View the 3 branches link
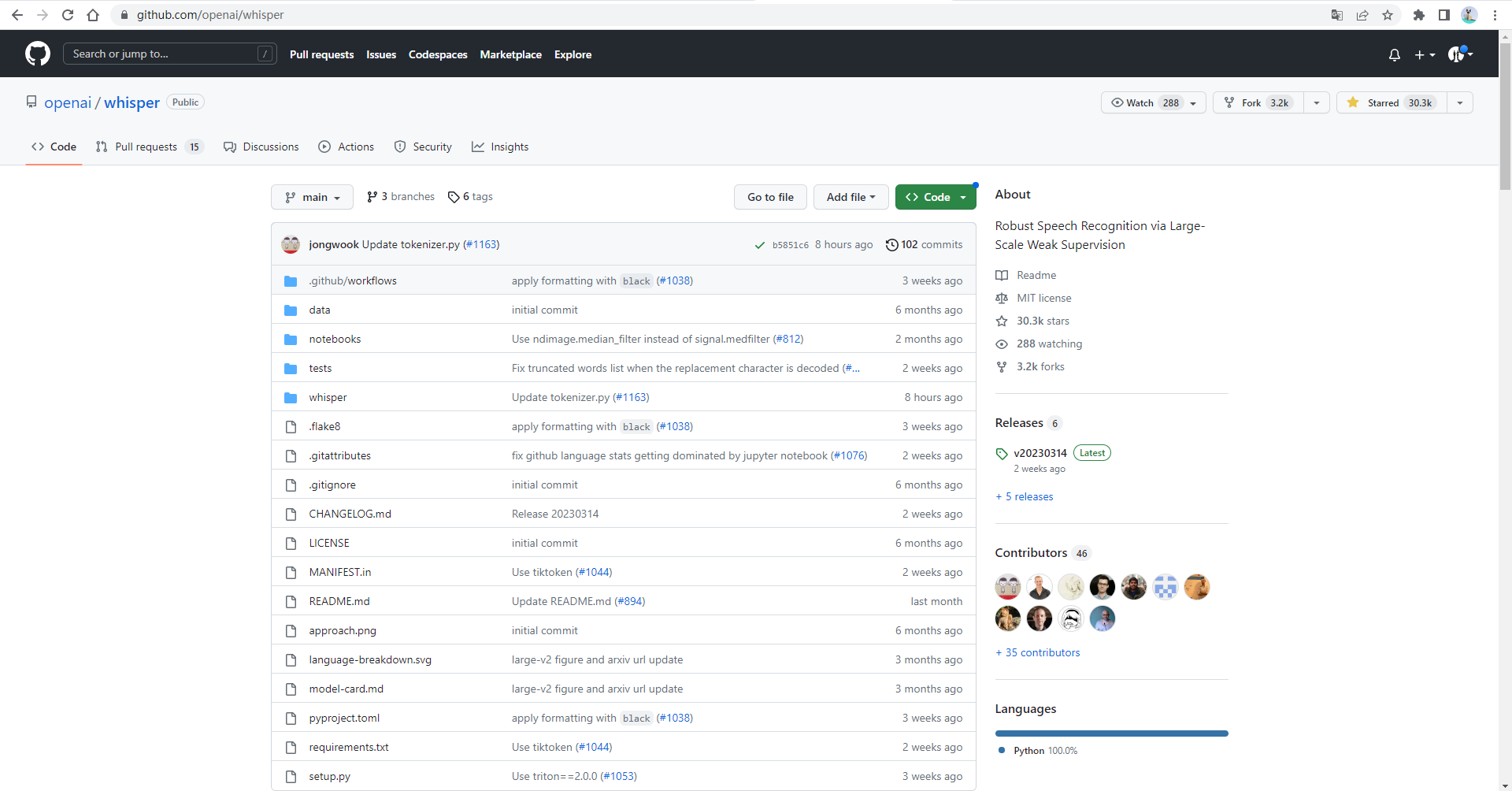The height and width of the screenshot is (791, 1512). pos(401,197)
